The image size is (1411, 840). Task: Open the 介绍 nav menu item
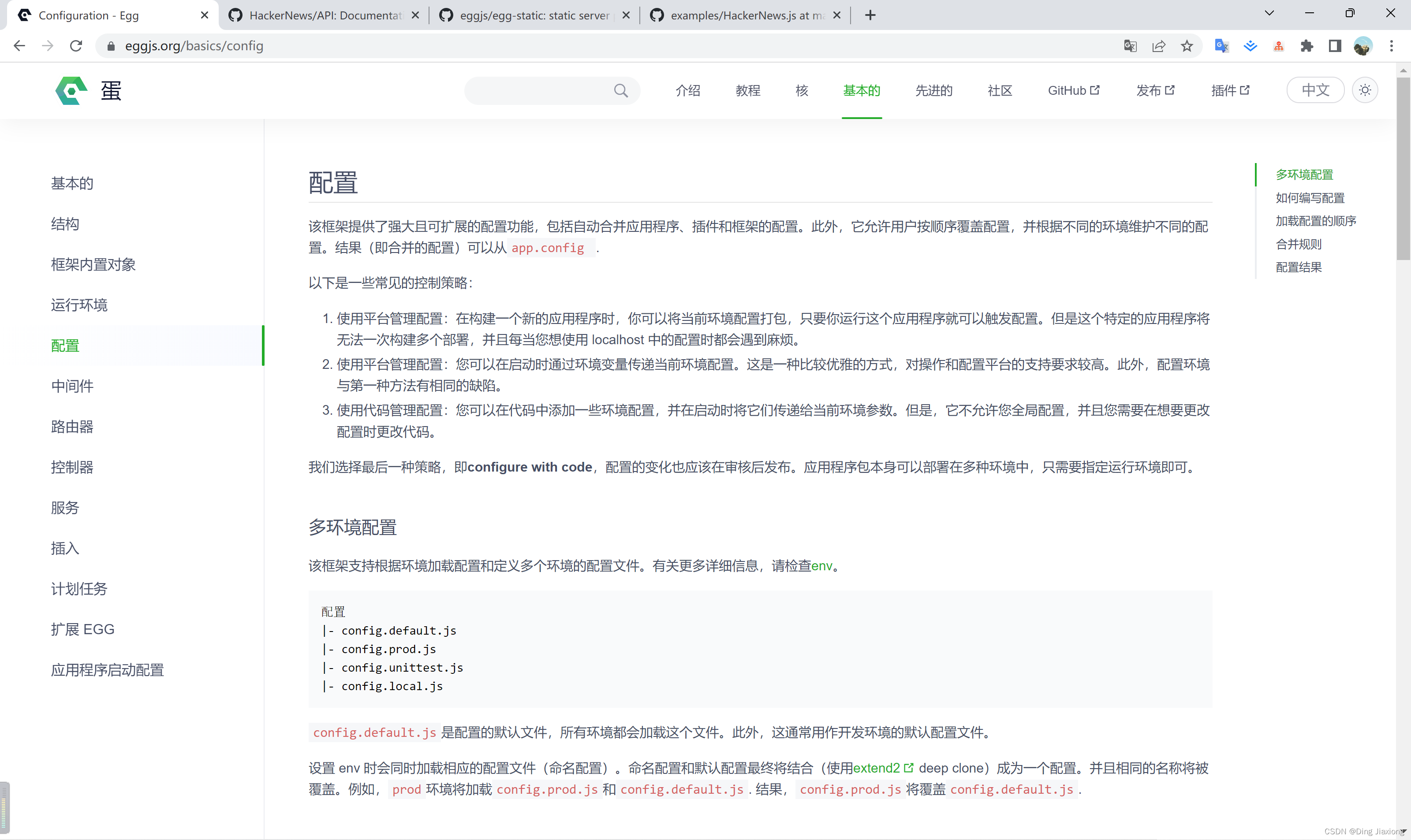tap(688, 90)
